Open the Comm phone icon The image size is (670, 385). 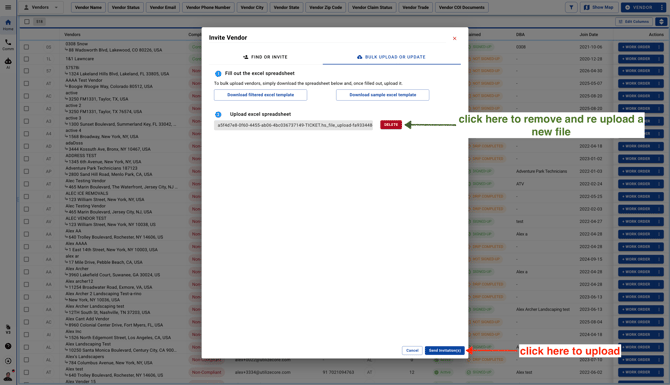[x=8, y=44]
